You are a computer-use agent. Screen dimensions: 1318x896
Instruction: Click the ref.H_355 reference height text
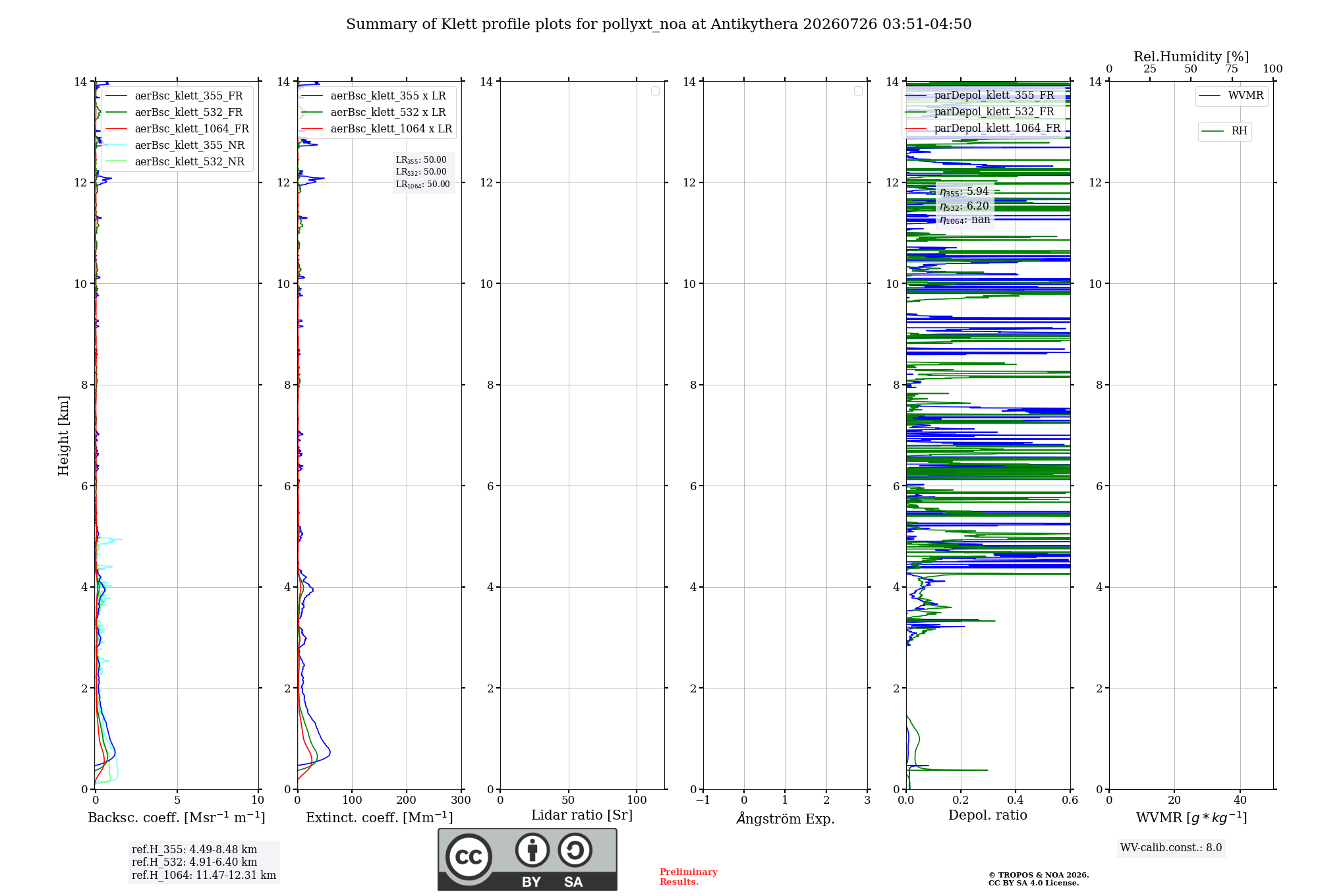pos(194,850)
